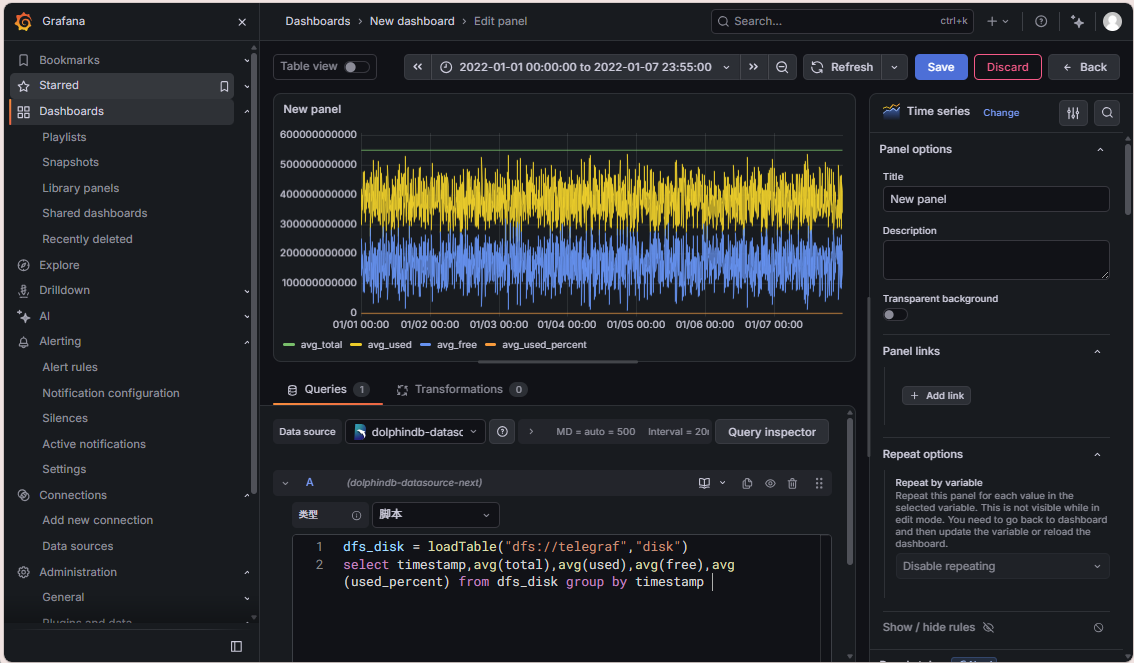Toggle avg_free series in legend
This screenshot has width=1134, height=663.
(456, 345)
